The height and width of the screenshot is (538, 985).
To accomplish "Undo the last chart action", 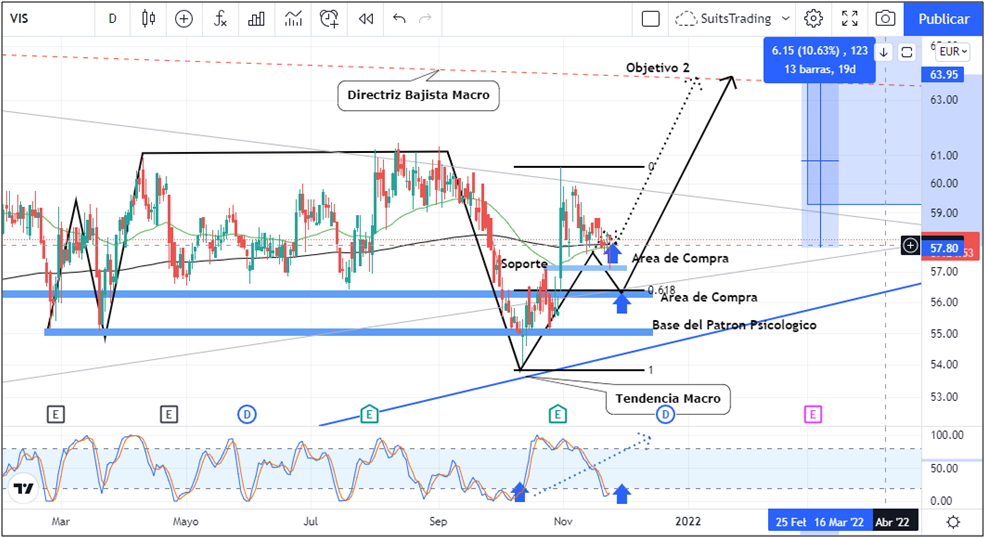I will 400,18.
